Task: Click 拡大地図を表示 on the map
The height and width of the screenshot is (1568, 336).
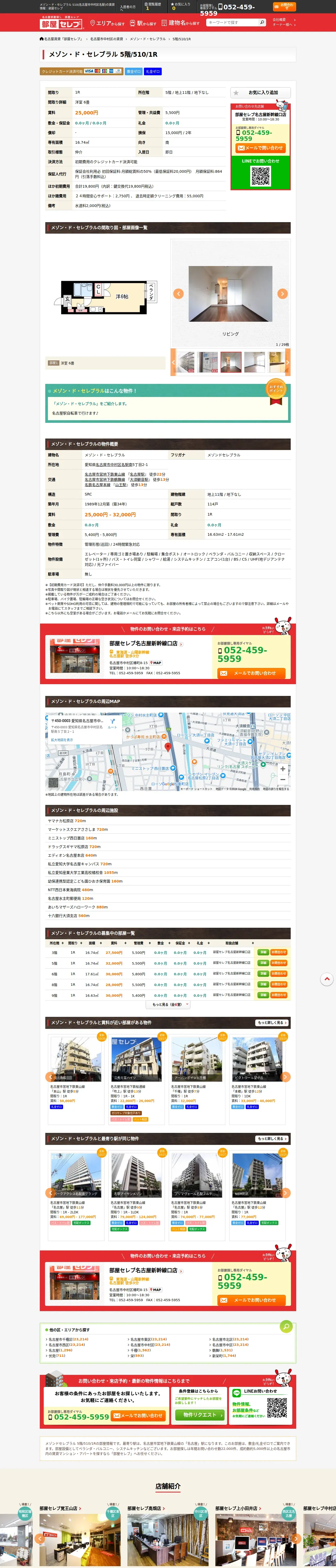Action: click(62, 740)
